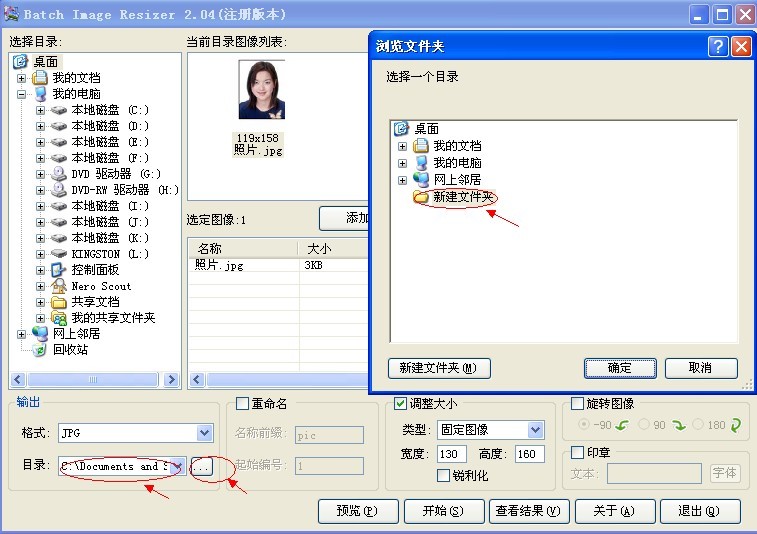This screenshot has height=534, width=757.
Task: Click 网上邻居 icon in browse dialog
Action: [421, 180]
